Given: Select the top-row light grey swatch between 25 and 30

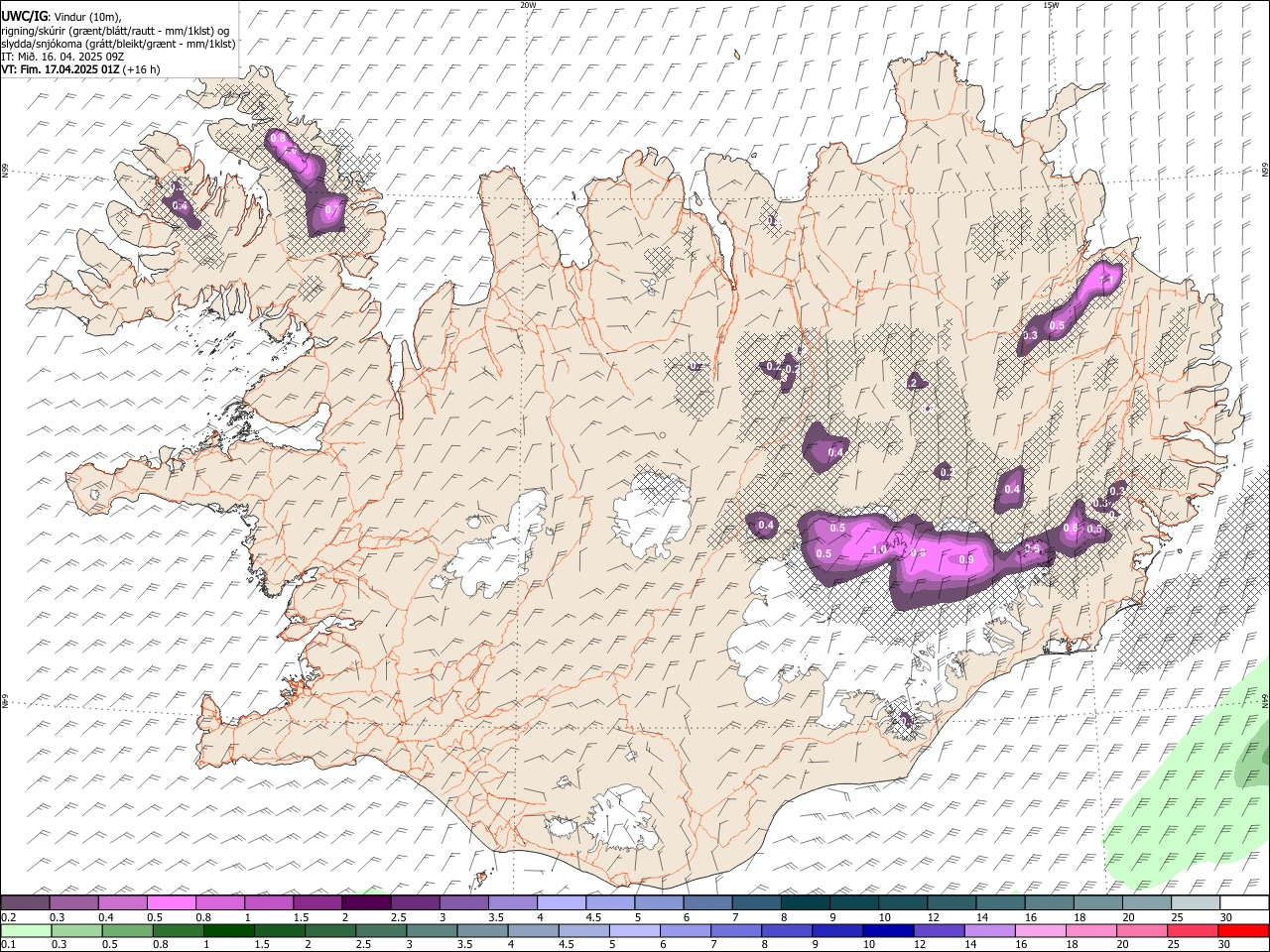Looking at the screenshot, I should click(1196, 902).
